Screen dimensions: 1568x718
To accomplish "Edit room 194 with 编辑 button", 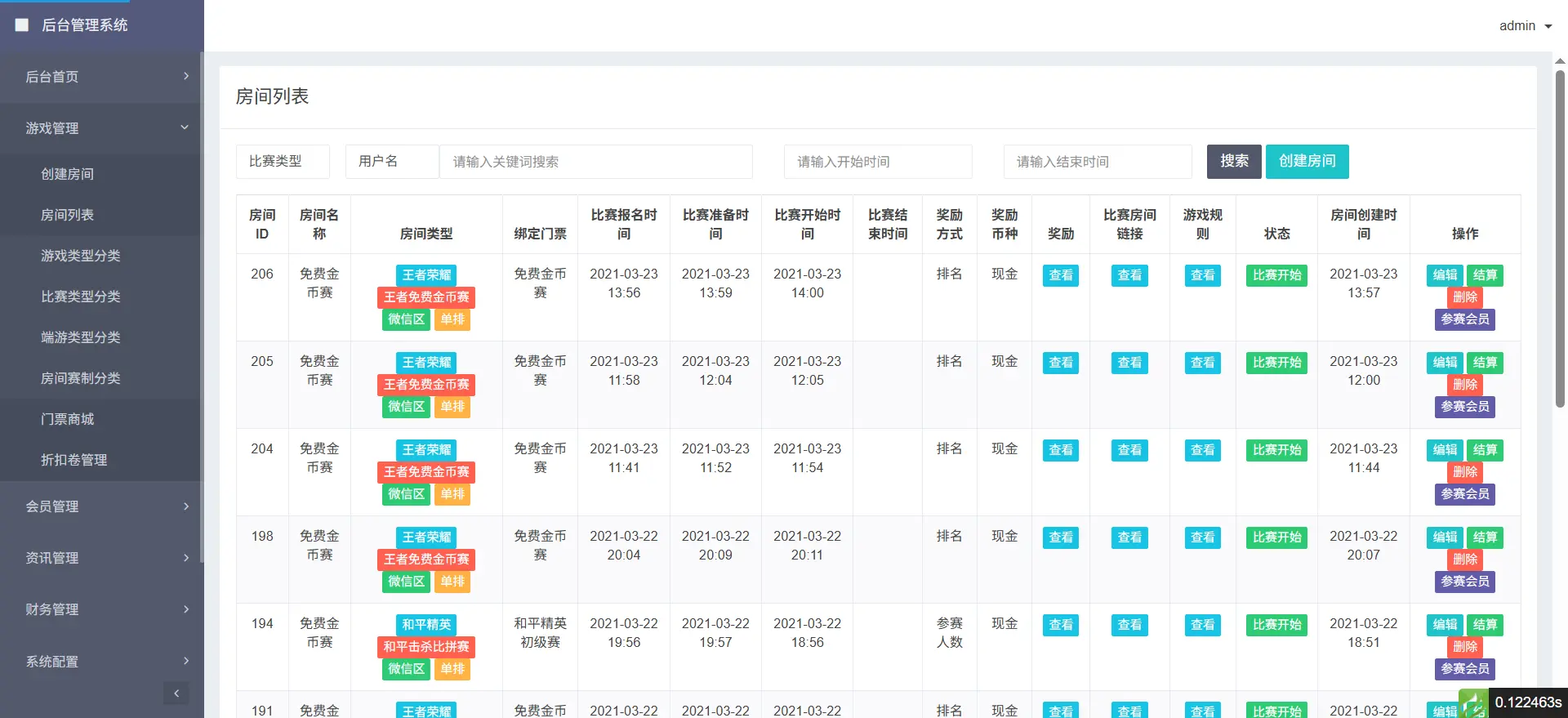I will [1445, 625].
